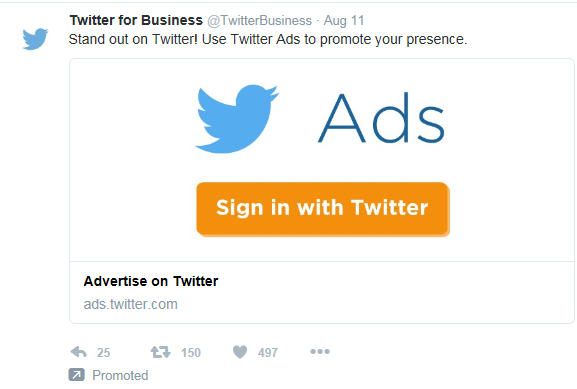Click the @TwitterBusiness handle
The height and width of the screenshot is (389, 577).
pyautogui.click(x=259, y=21)
